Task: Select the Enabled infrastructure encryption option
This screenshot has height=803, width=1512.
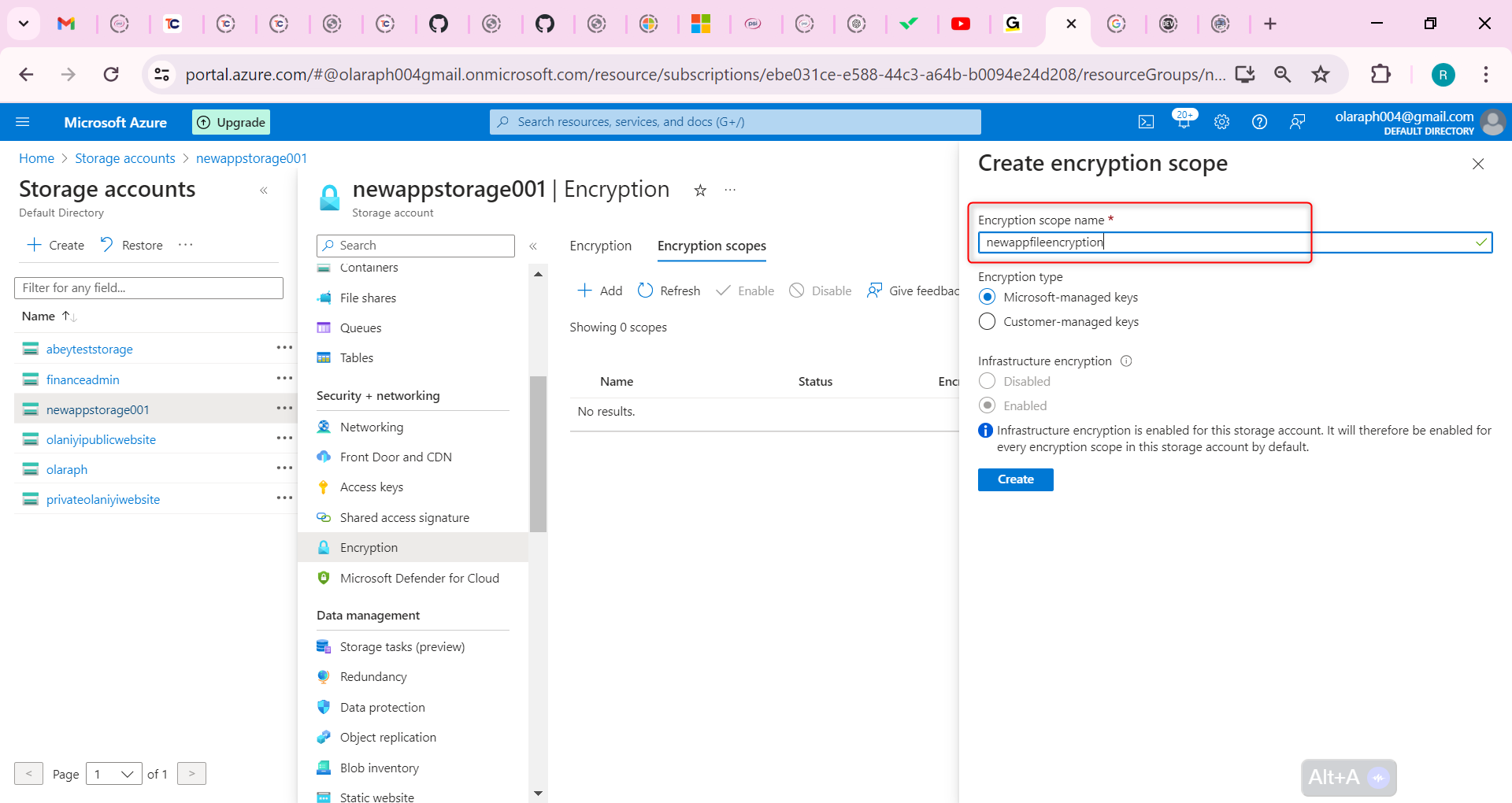Action: pyautogui.click(x=987, y=406)
